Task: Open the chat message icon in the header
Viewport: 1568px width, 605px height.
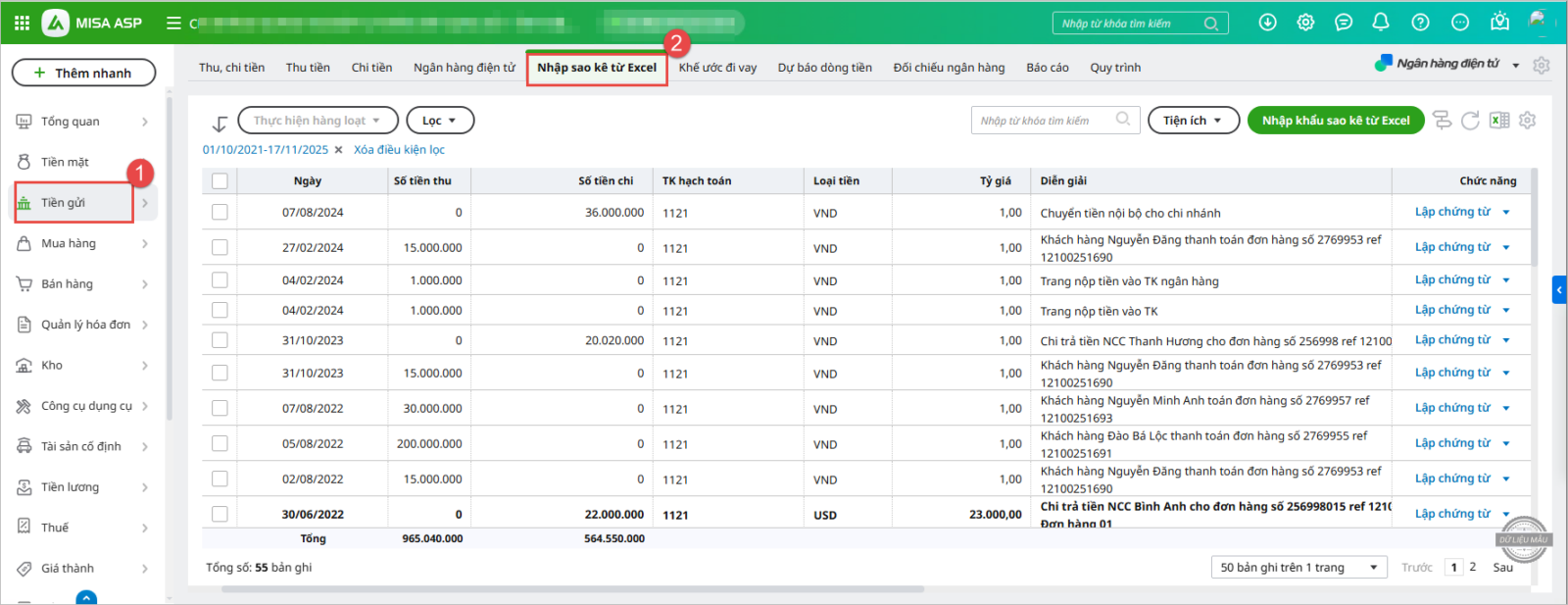Action: click(1344, 23)
